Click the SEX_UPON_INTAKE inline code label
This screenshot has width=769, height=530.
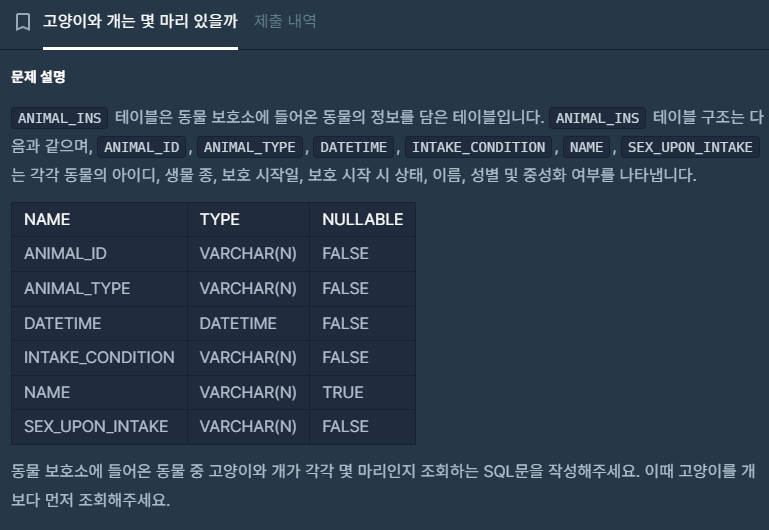click(690, 147)
